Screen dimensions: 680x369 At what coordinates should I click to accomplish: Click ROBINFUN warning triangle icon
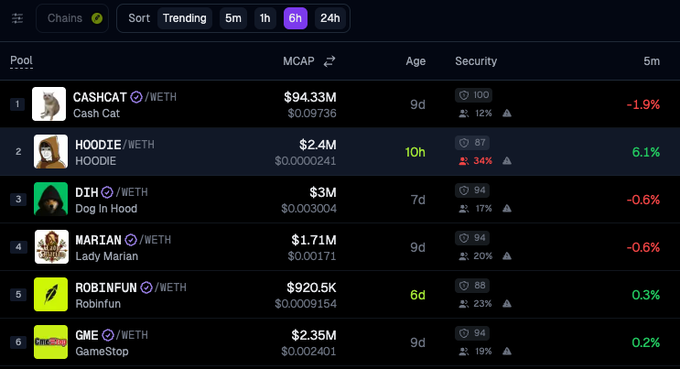tap(507, 304)
